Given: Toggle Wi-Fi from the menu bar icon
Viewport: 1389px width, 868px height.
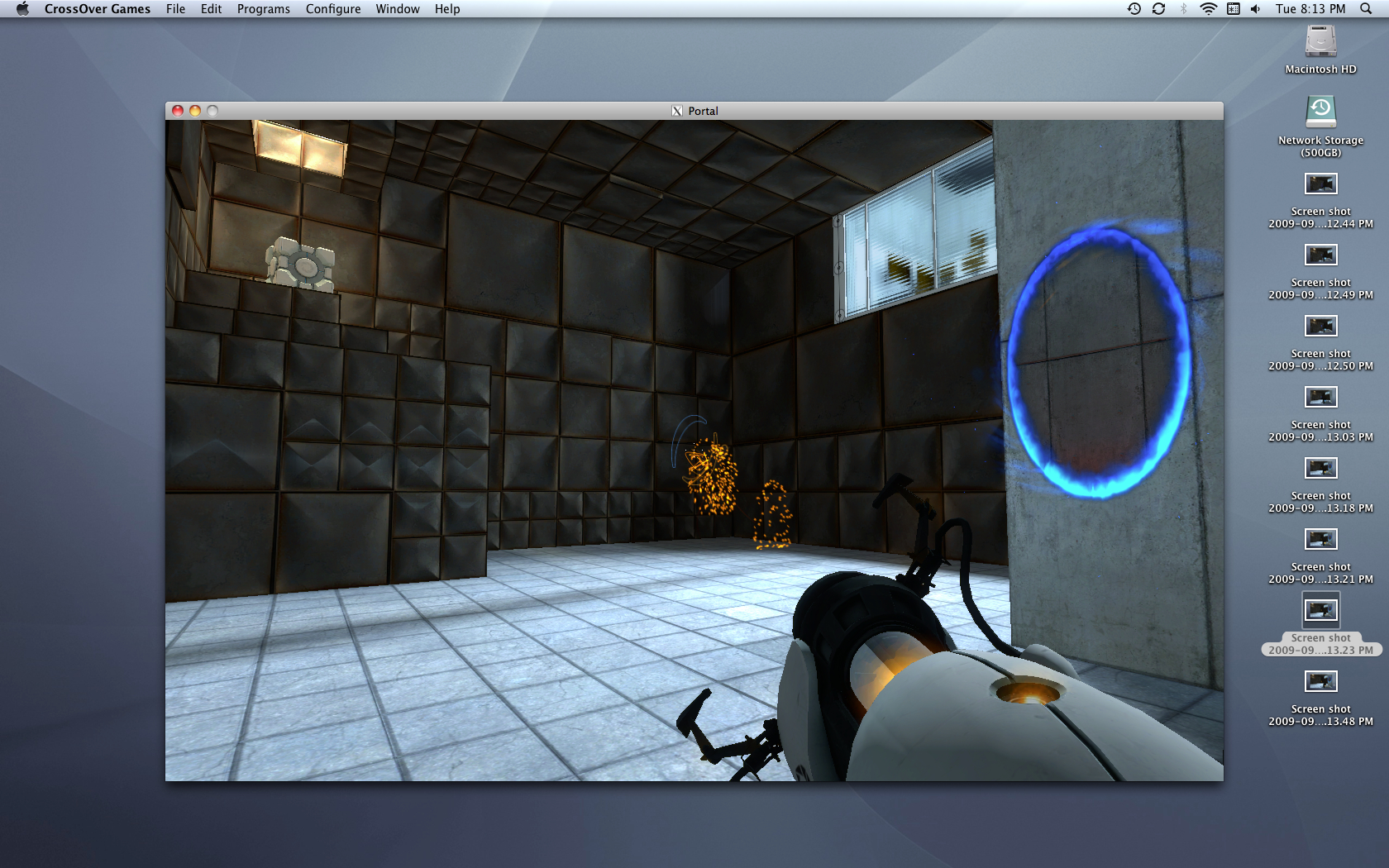Looking at the screenshot, I should [x=1210, y=9].
